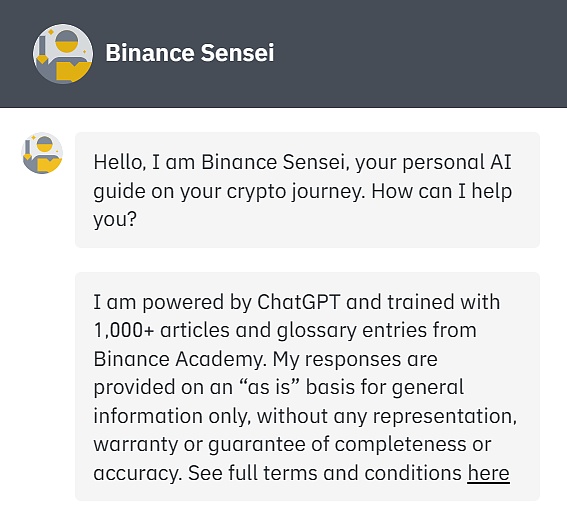Click the "1,000+ articles" text
The width and height of the screenshot is (567, 520).
point(162,331)
